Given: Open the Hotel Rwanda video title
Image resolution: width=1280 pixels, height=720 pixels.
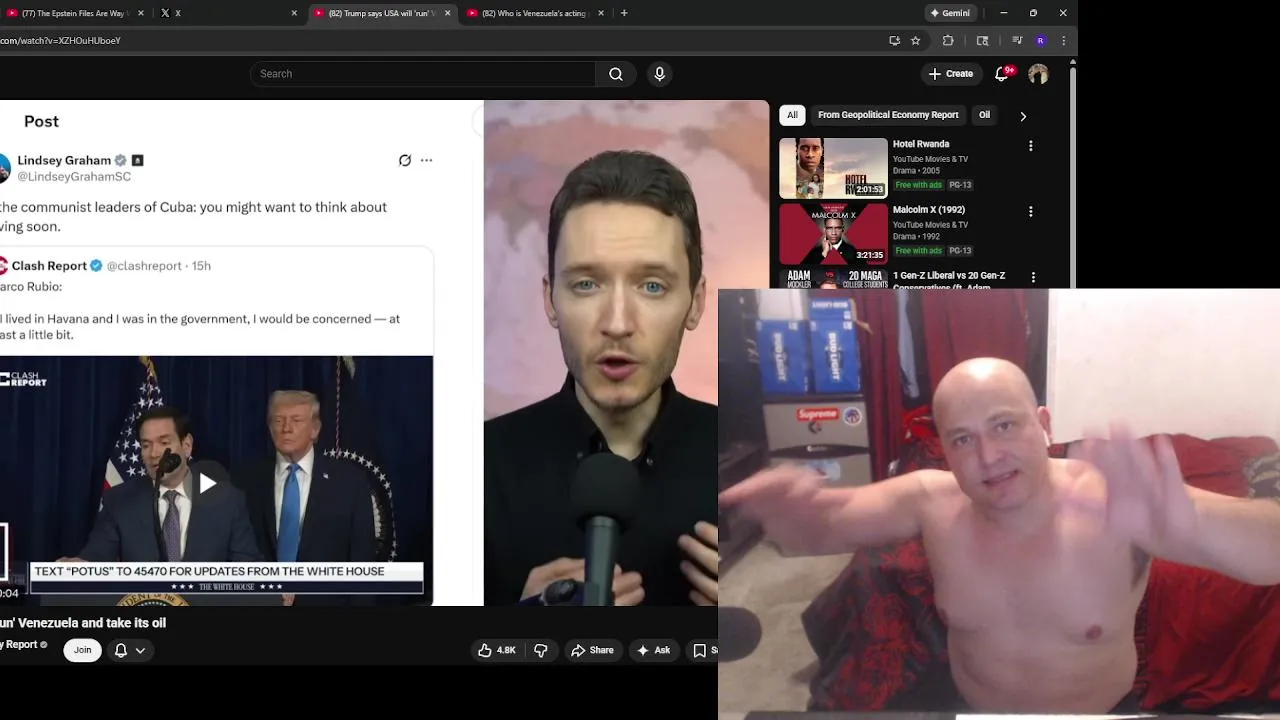Looking at the screenshot, I should 921,144.
